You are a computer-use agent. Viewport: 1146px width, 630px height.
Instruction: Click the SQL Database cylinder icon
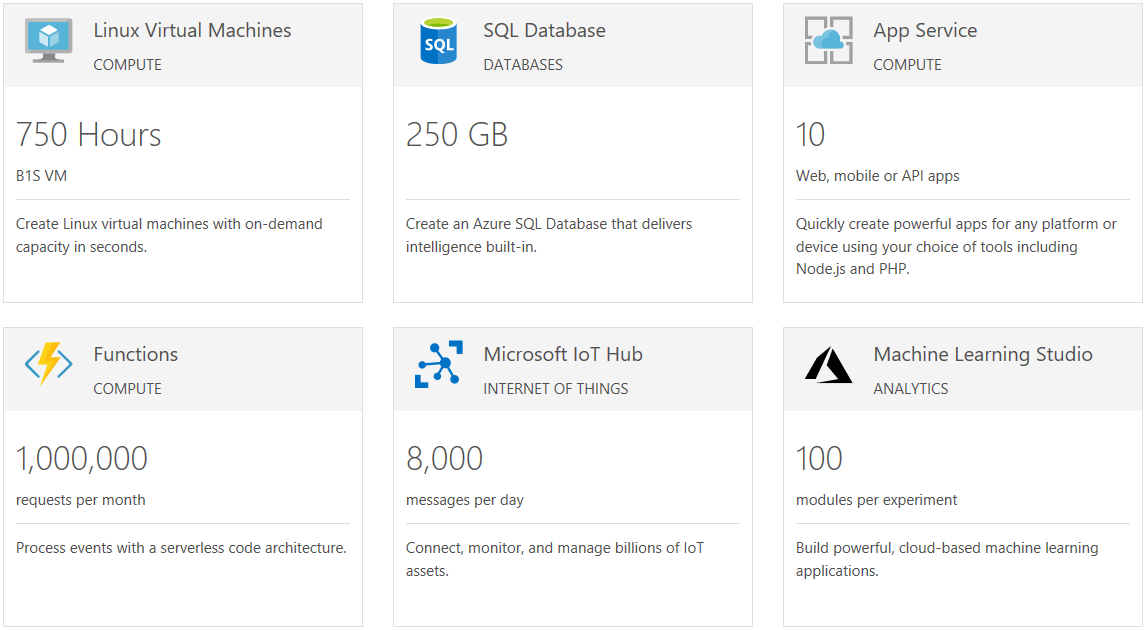(438, 42)
